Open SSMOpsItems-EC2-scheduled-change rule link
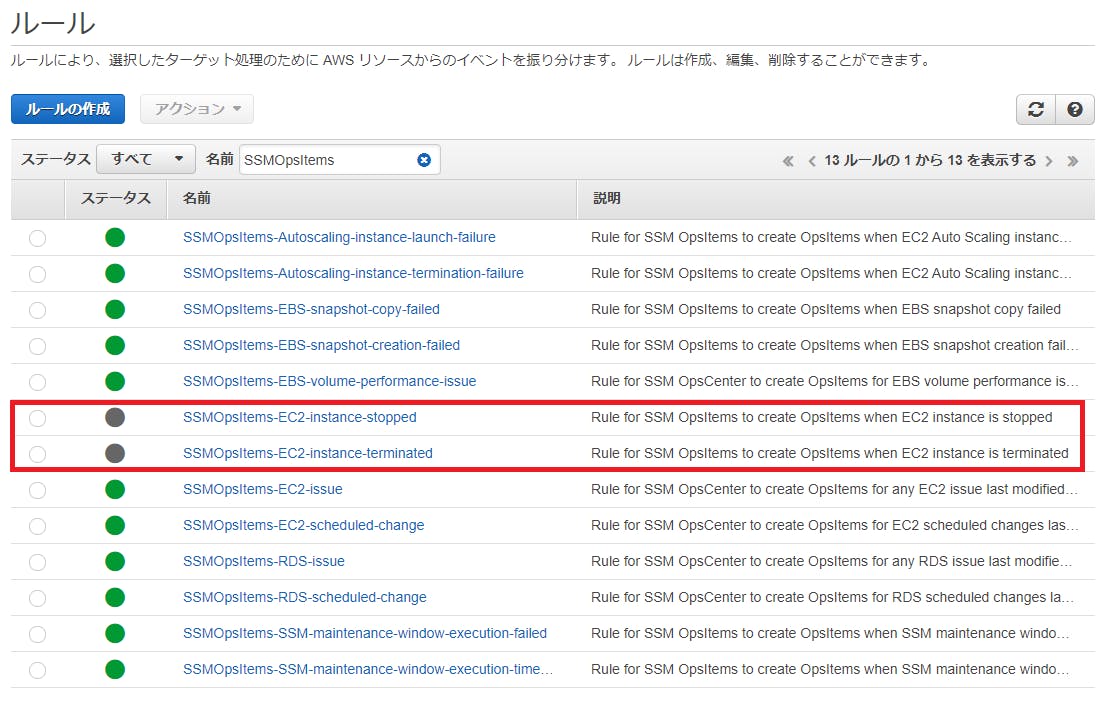Viewport: 1099px width, 702px height. click(x=303, y=525)
